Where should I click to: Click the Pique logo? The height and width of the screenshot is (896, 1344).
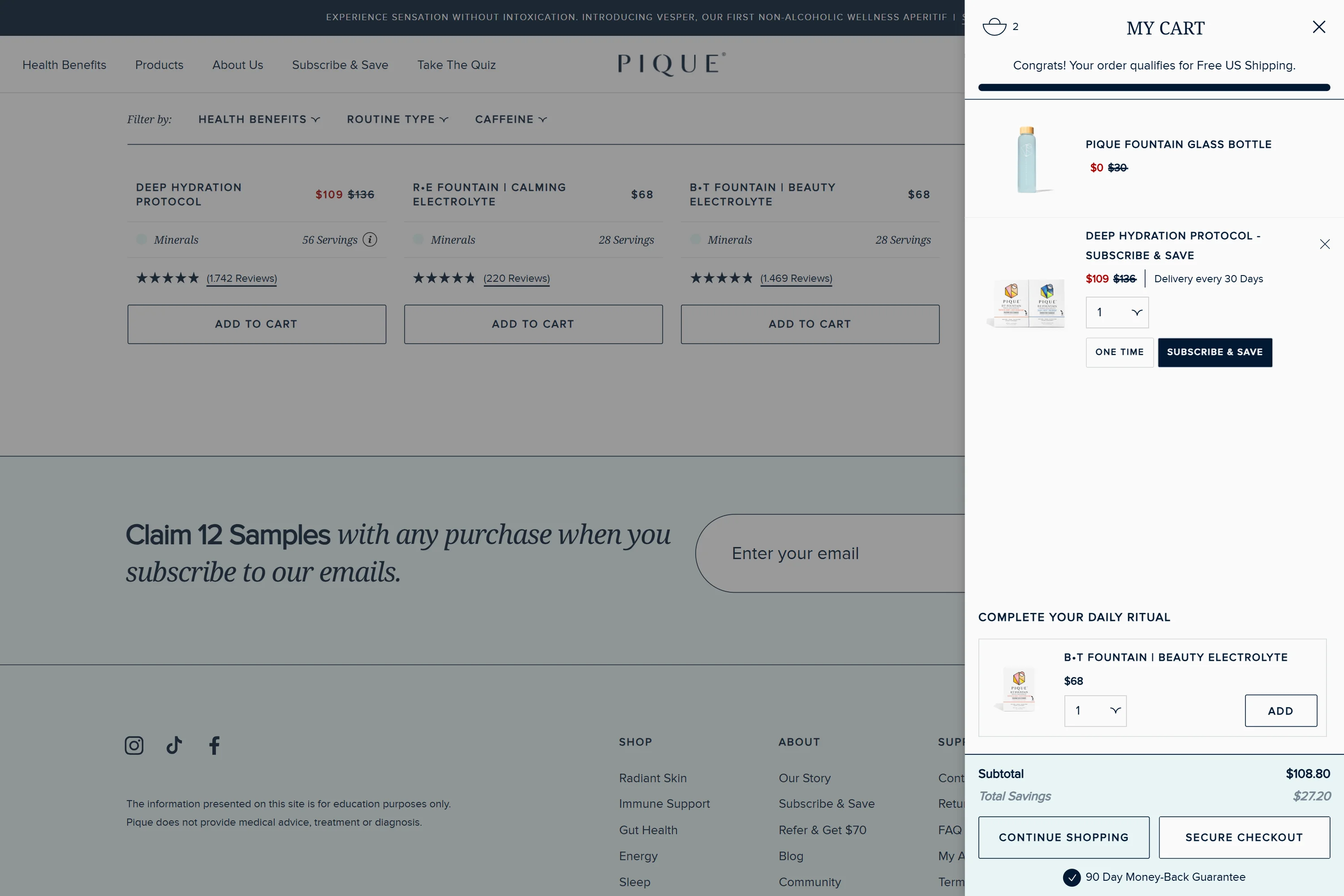coord(672,64)
